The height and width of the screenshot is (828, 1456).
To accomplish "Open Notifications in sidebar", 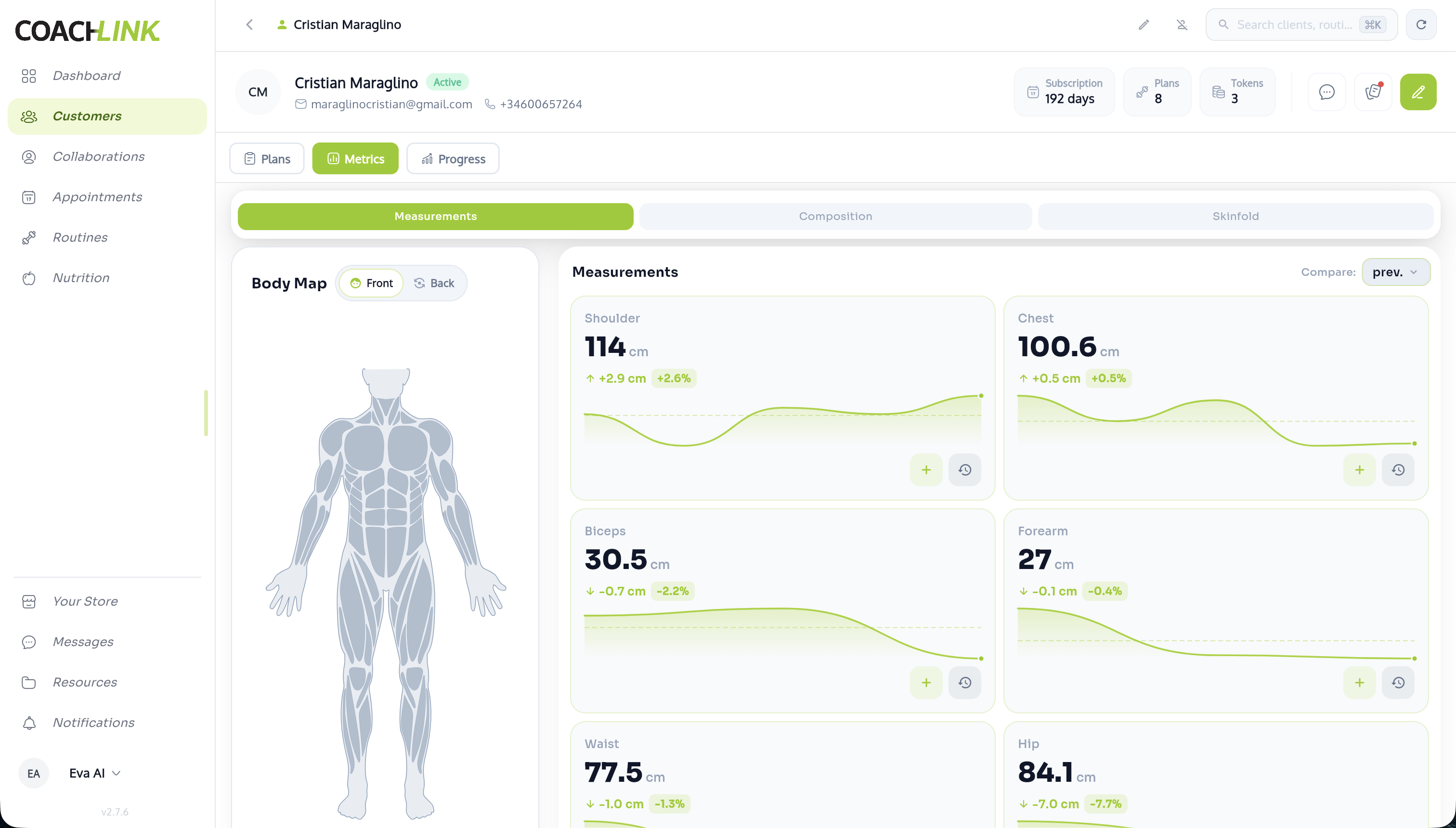I will coord(107,722).
